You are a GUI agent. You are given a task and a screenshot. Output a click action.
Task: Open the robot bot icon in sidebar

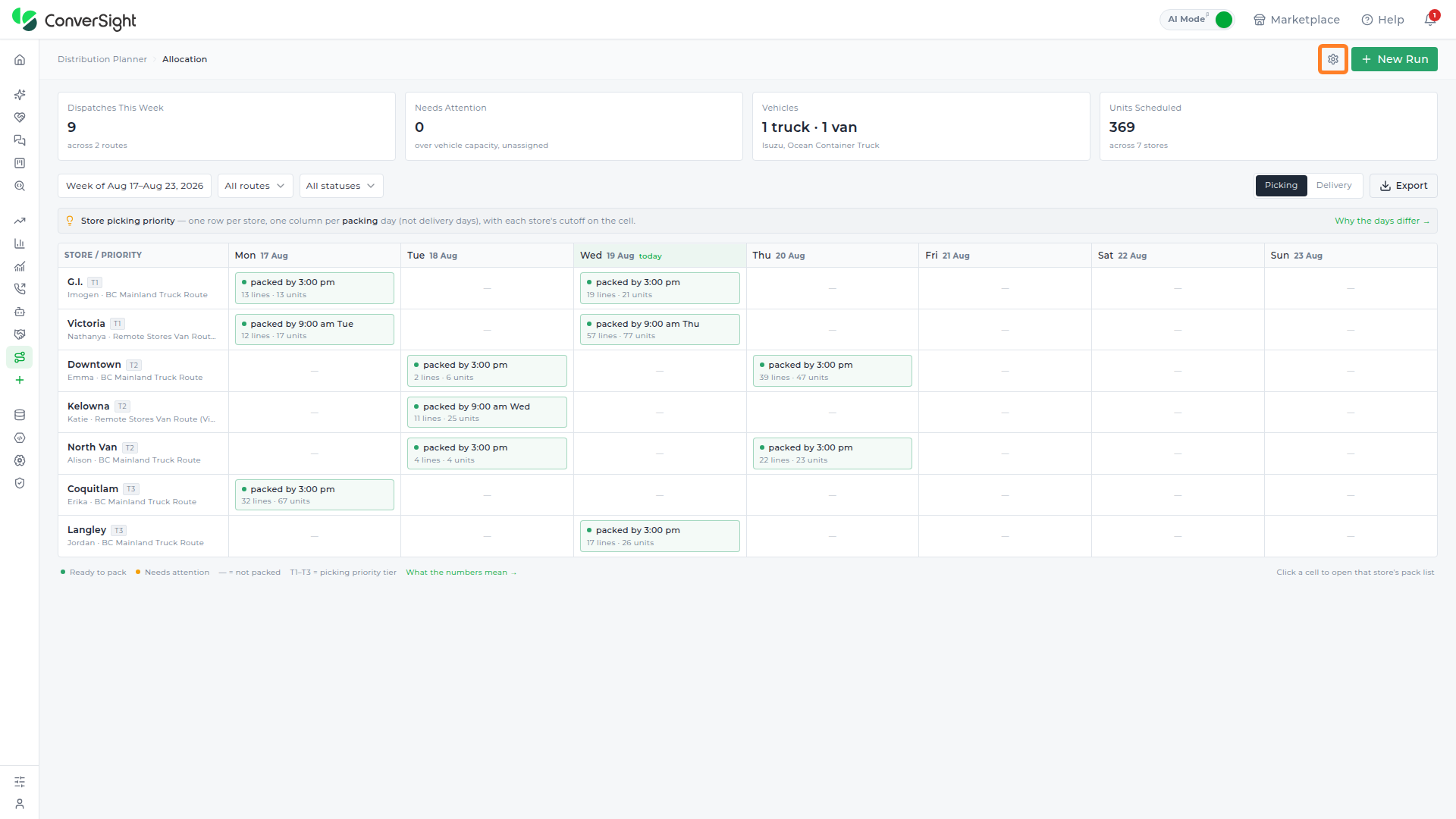click(x=20, y=312)
